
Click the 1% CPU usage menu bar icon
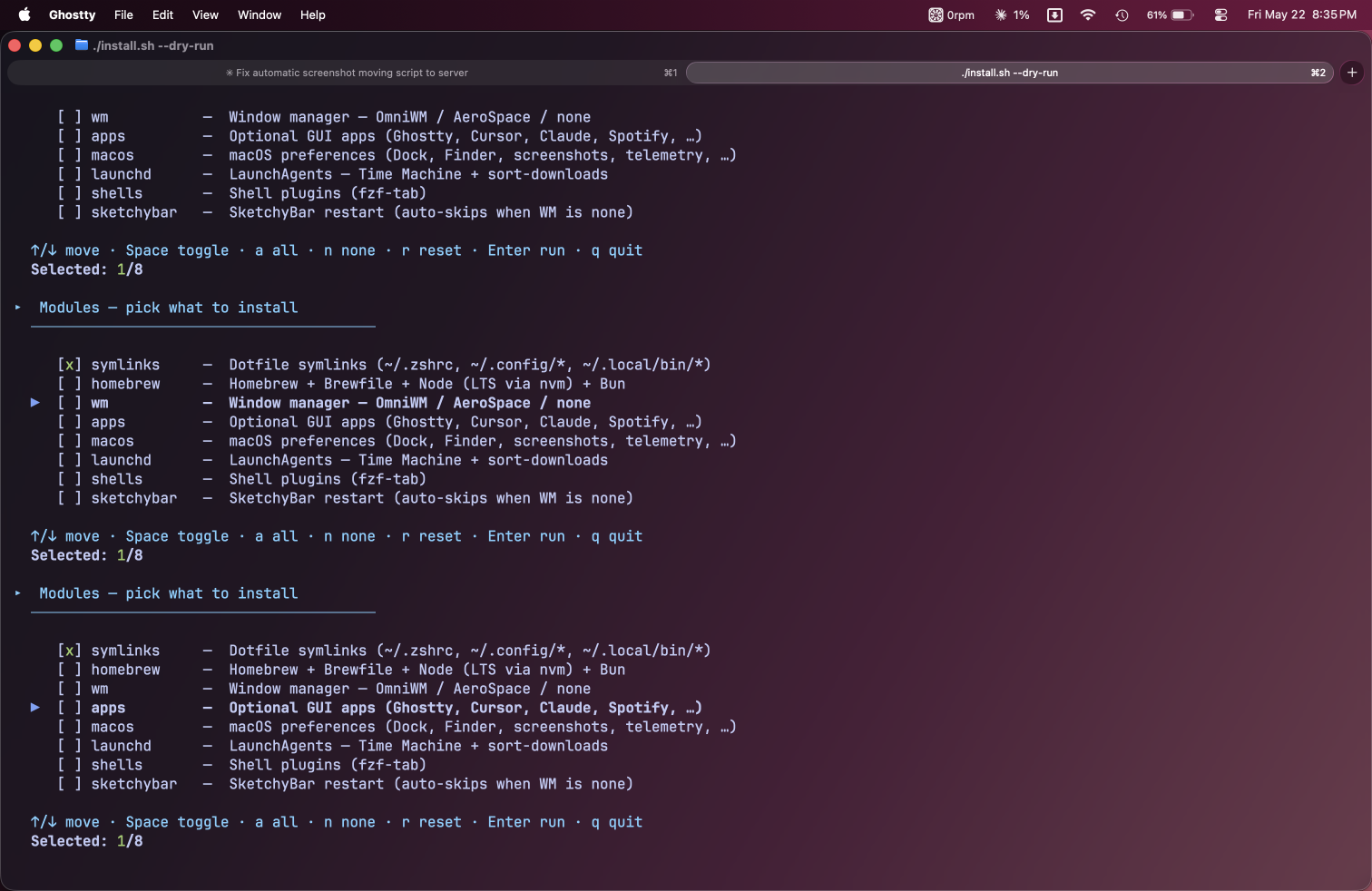(1012, 15)
